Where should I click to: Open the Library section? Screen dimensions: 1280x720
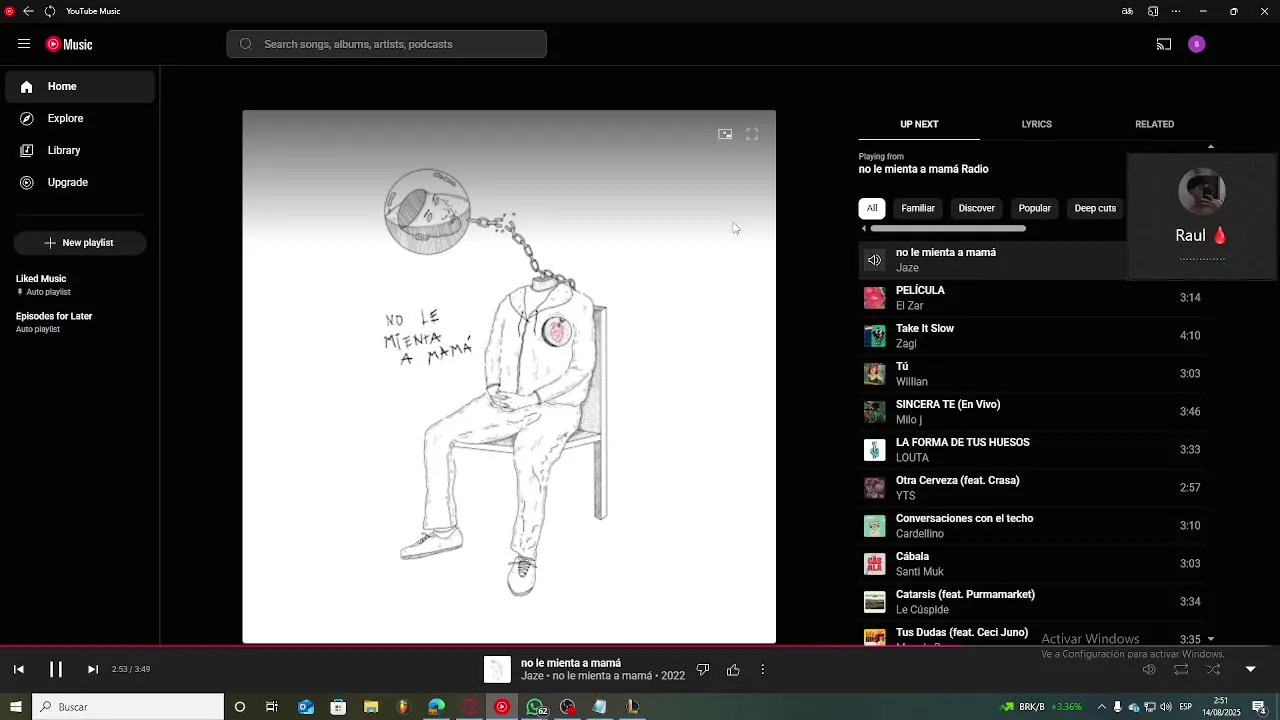80,150
